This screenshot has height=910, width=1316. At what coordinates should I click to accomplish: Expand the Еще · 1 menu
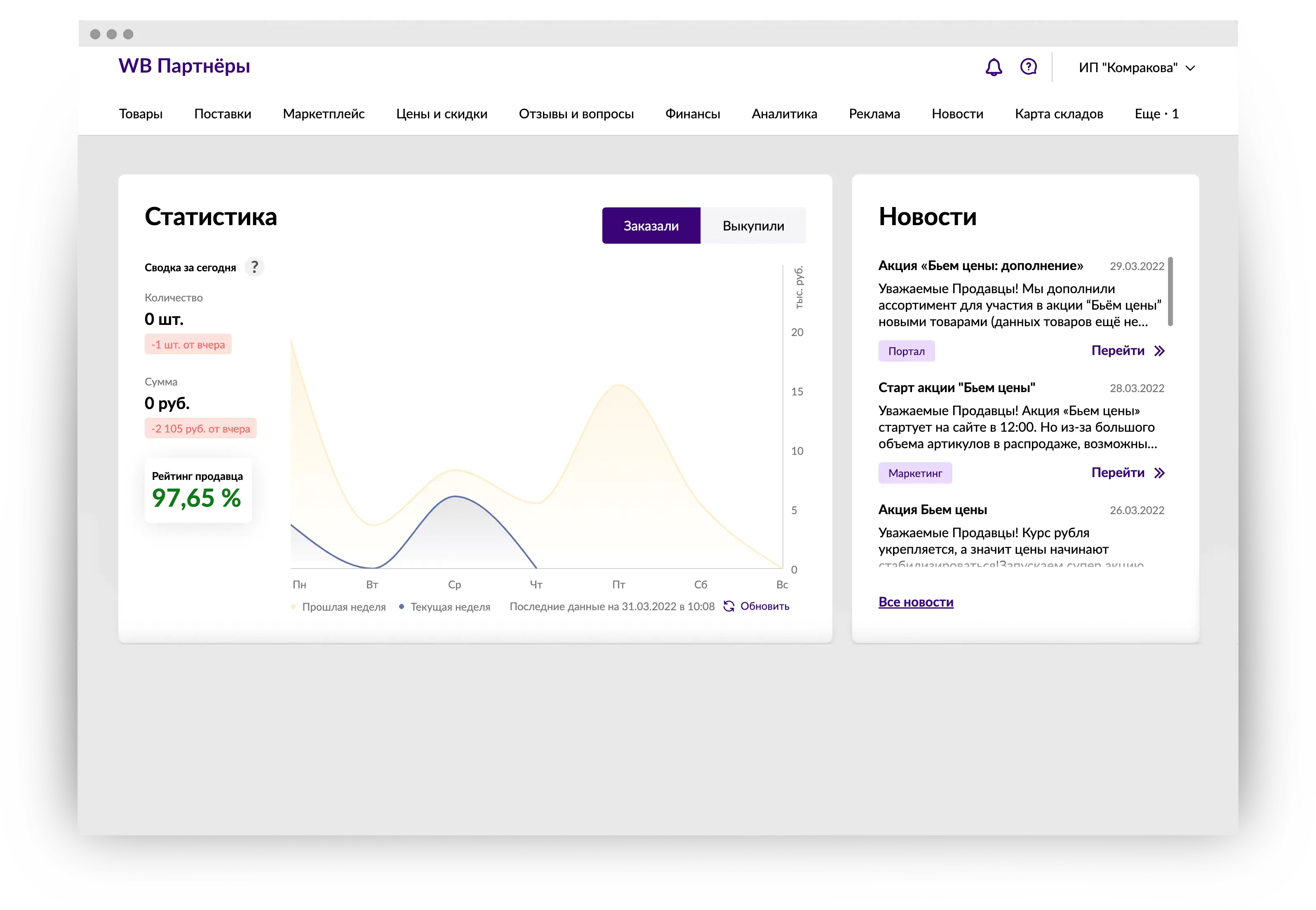pos(1156,114)
